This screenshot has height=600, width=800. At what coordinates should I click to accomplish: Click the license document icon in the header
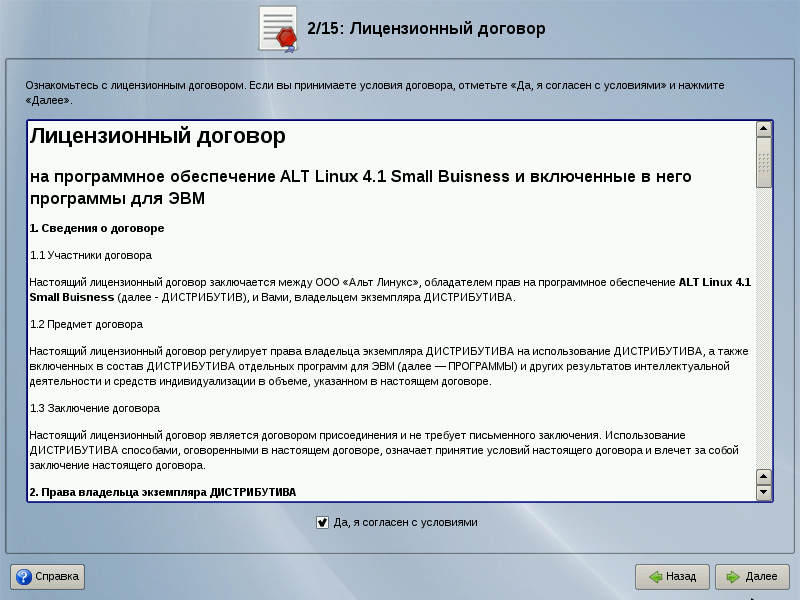[279, 28]
